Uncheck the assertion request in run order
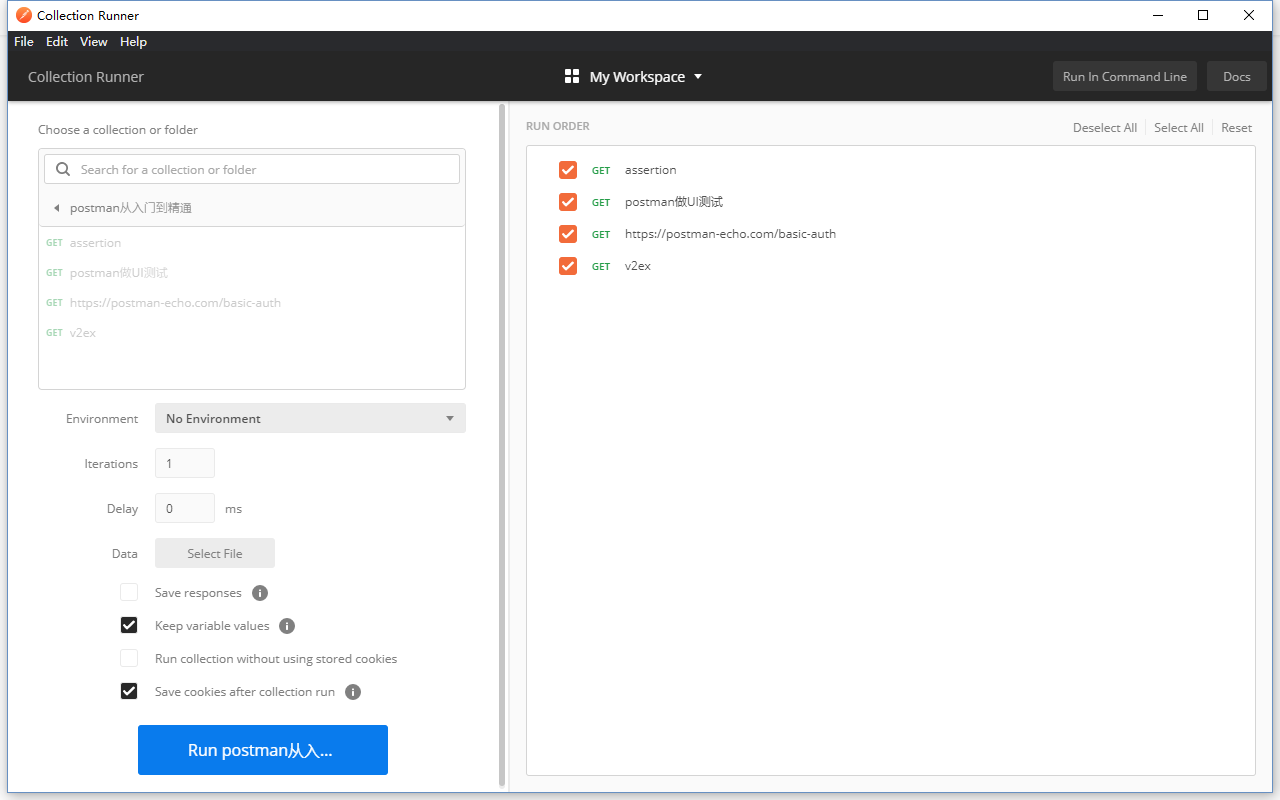The image size is (1280, 800). point(568,170)
